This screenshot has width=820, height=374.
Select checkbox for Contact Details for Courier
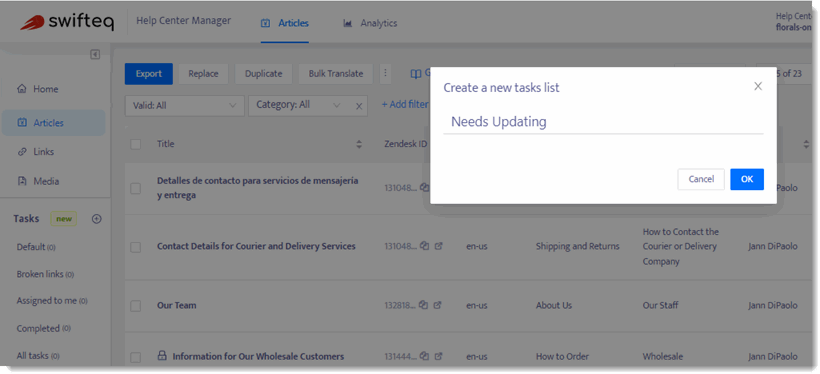tap(136, 247)
